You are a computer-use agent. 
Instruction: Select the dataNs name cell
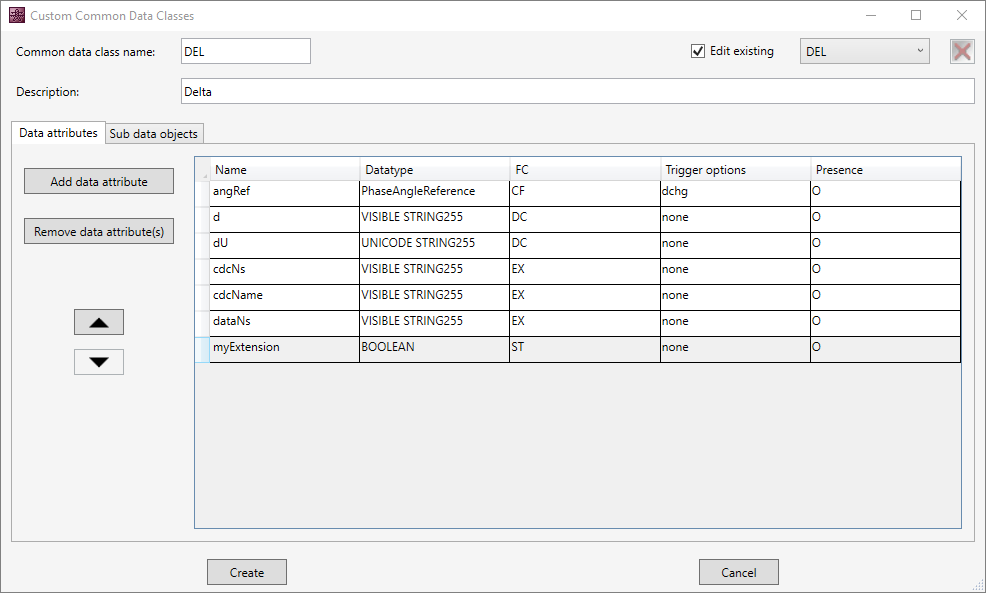pyautogui.click(x=284, y=323)
